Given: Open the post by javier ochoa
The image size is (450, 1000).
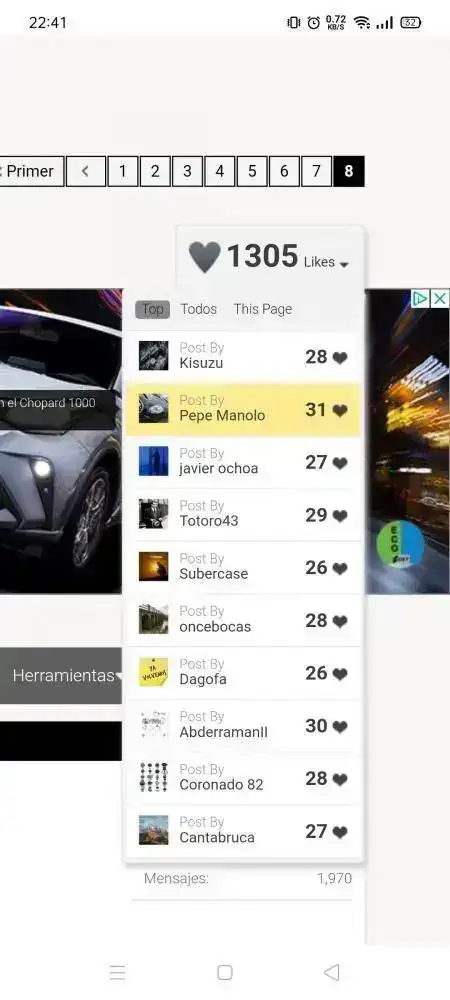Looking at the screenshot, I should coord(243,462).
